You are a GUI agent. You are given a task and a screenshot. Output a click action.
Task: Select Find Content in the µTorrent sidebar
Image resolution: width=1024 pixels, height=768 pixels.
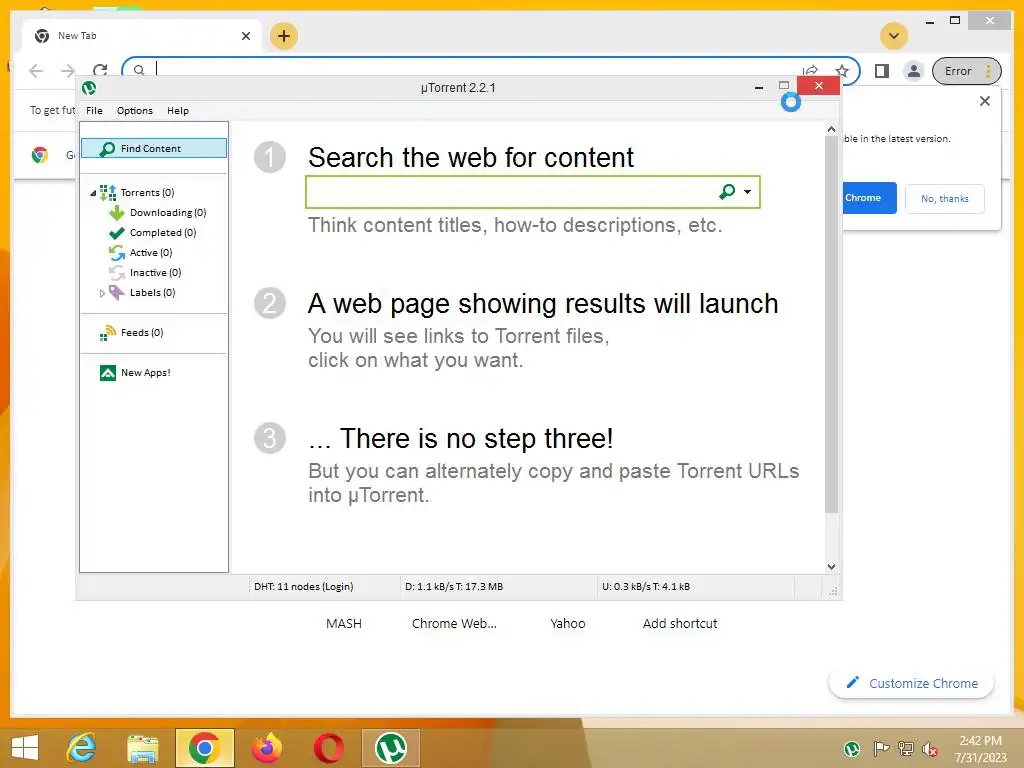(x=153, y=148)
